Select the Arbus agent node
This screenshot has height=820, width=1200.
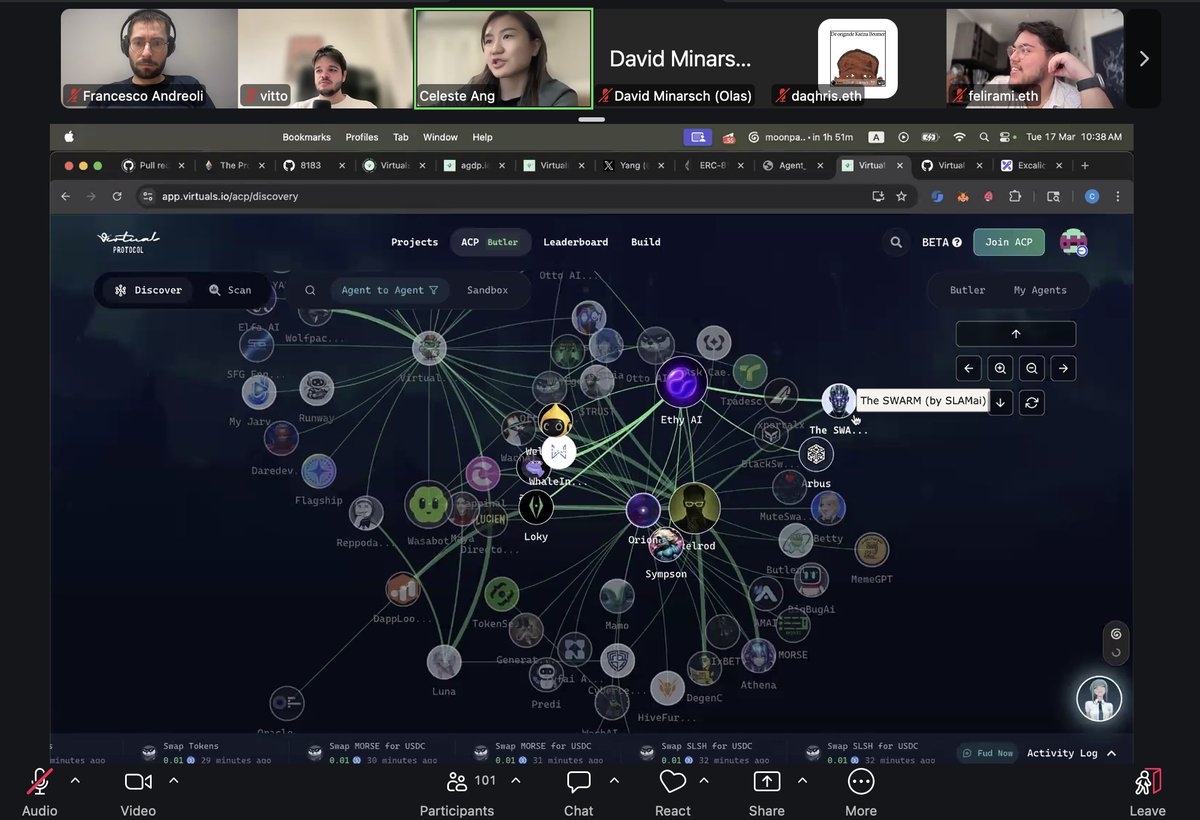coord(816,455)
